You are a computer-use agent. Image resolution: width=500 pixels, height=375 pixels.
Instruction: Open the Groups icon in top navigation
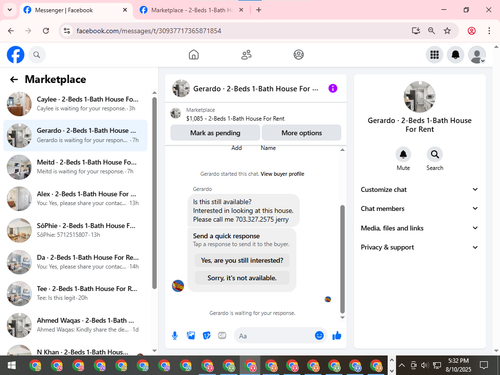click(x=299, y=55)
